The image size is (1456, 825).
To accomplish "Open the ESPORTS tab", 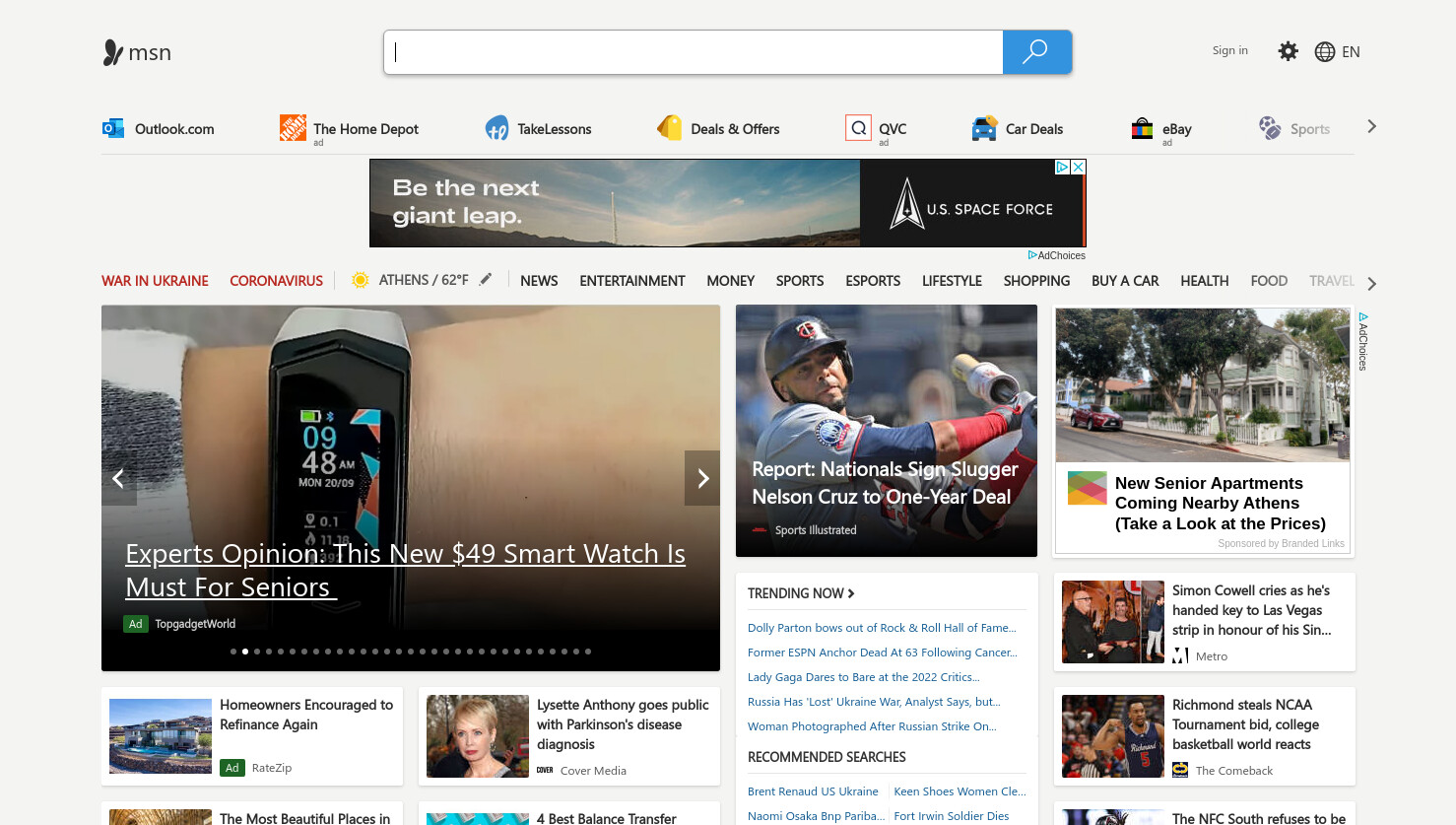I will click(873, 281).
